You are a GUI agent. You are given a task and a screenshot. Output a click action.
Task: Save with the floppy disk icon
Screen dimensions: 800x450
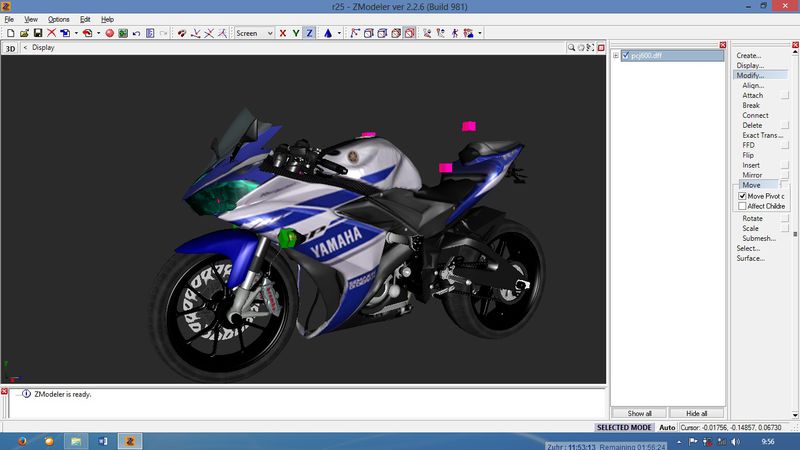38,33
